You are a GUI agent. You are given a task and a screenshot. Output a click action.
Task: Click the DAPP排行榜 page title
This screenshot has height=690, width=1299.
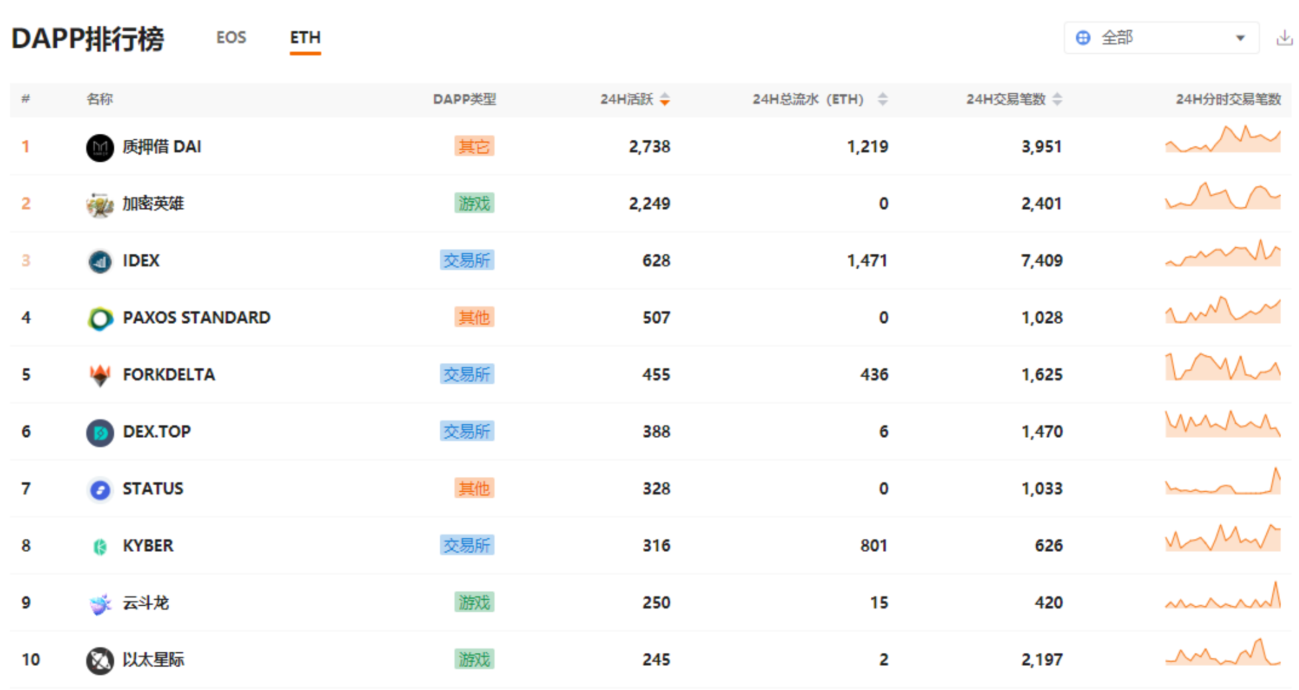[88, 39]
